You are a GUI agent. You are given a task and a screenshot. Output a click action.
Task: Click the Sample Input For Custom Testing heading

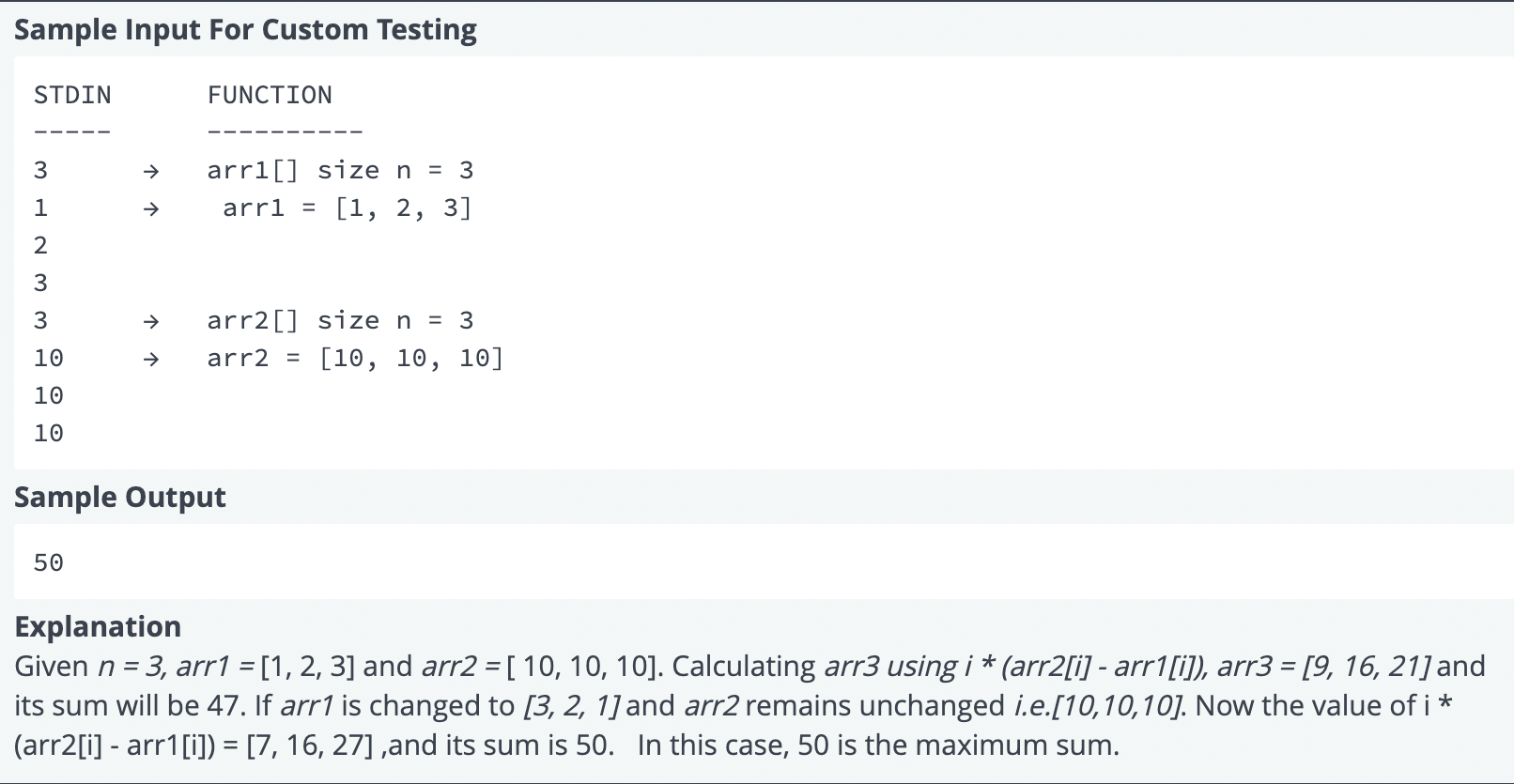(245, 30)
